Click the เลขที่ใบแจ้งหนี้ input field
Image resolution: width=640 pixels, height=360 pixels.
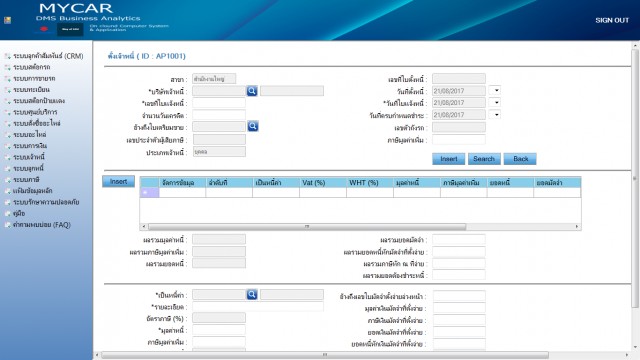click(219, 103)
